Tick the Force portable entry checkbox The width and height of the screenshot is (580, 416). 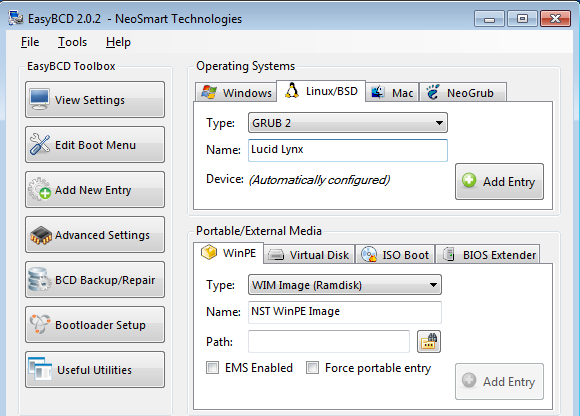[312, 368]
